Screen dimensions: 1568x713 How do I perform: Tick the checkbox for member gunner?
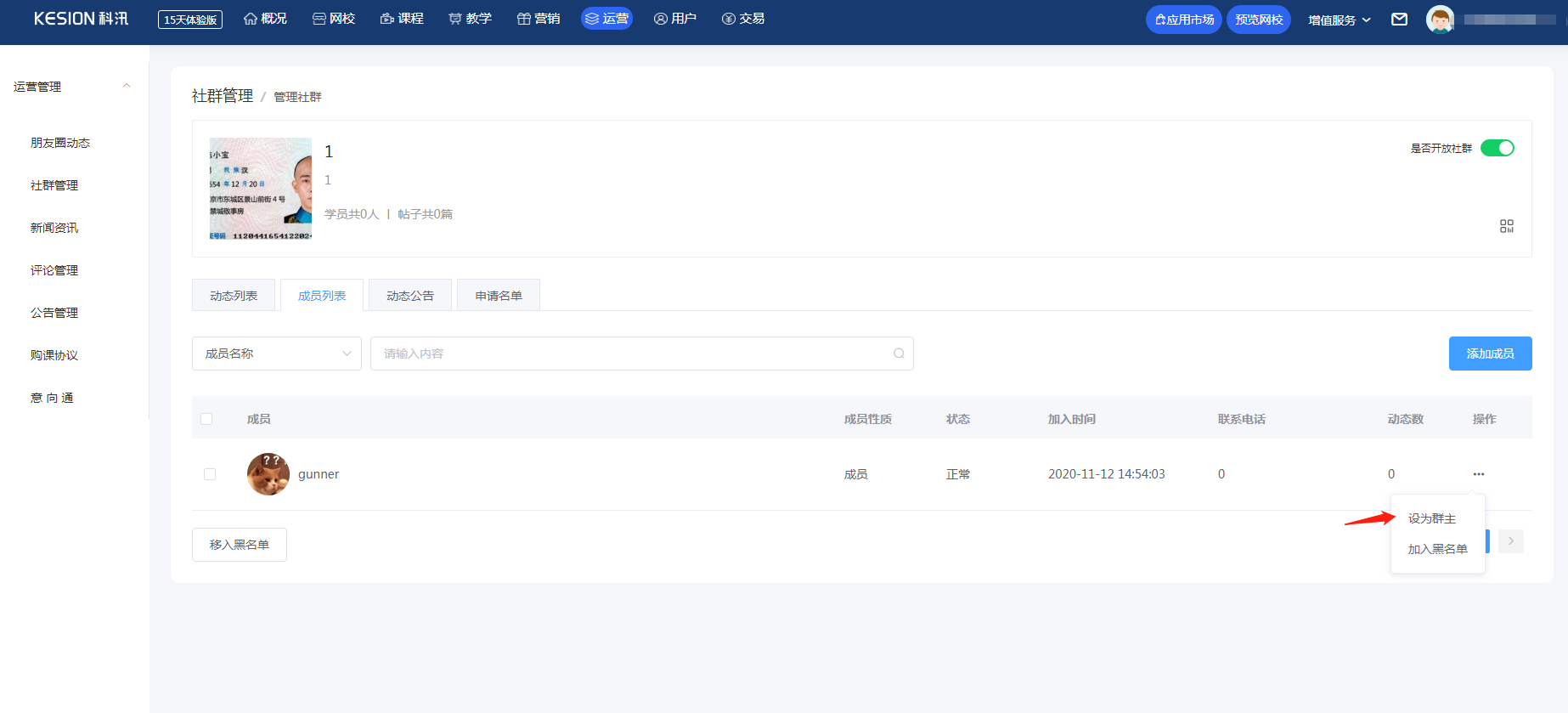210,474
